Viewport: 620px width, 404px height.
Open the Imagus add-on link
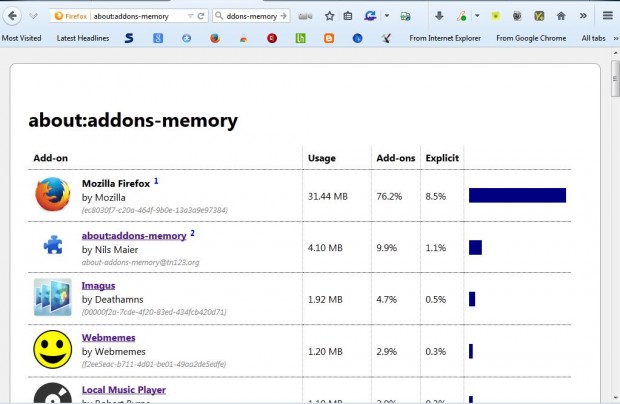click(x=98, y=285)
